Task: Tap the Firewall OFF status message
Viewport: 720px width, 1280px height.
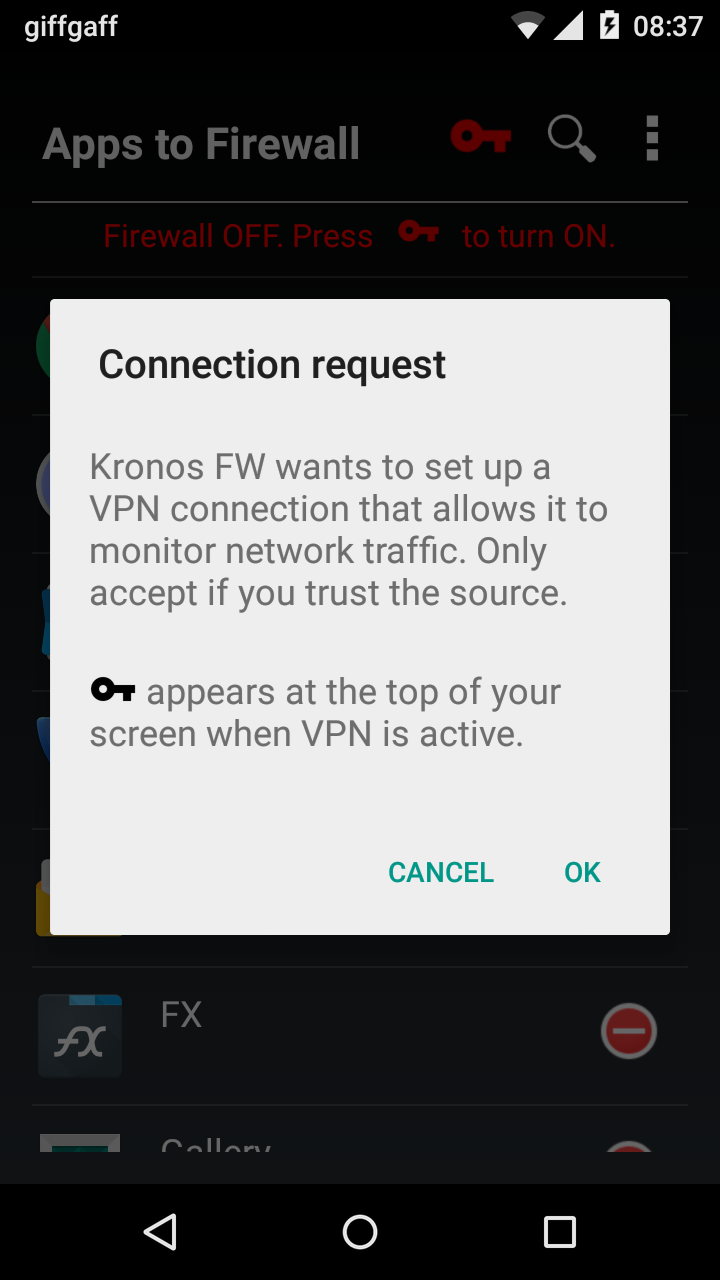Action: 359,236
